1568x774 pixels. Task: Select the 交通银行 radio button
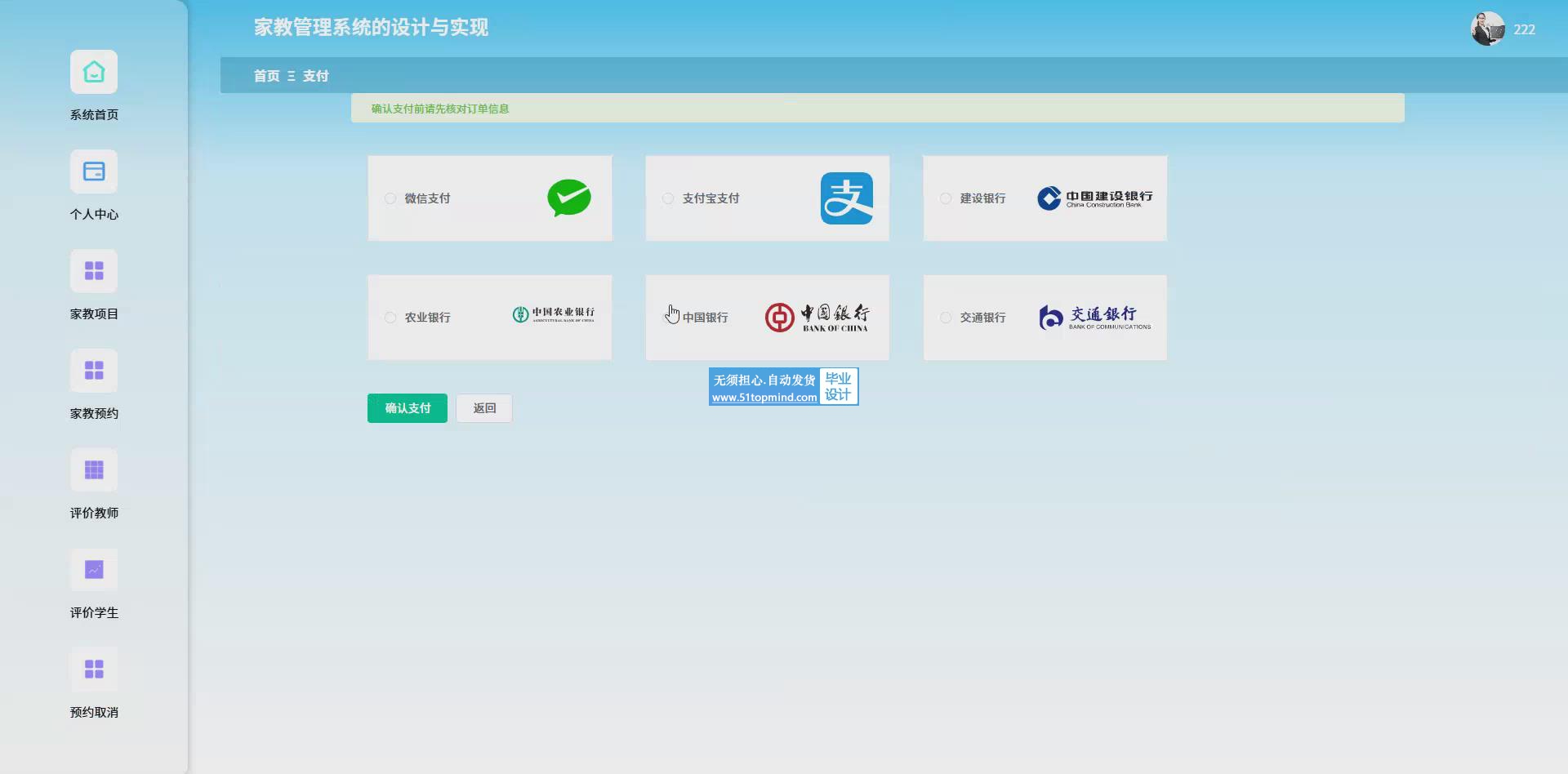click(946, 318)
